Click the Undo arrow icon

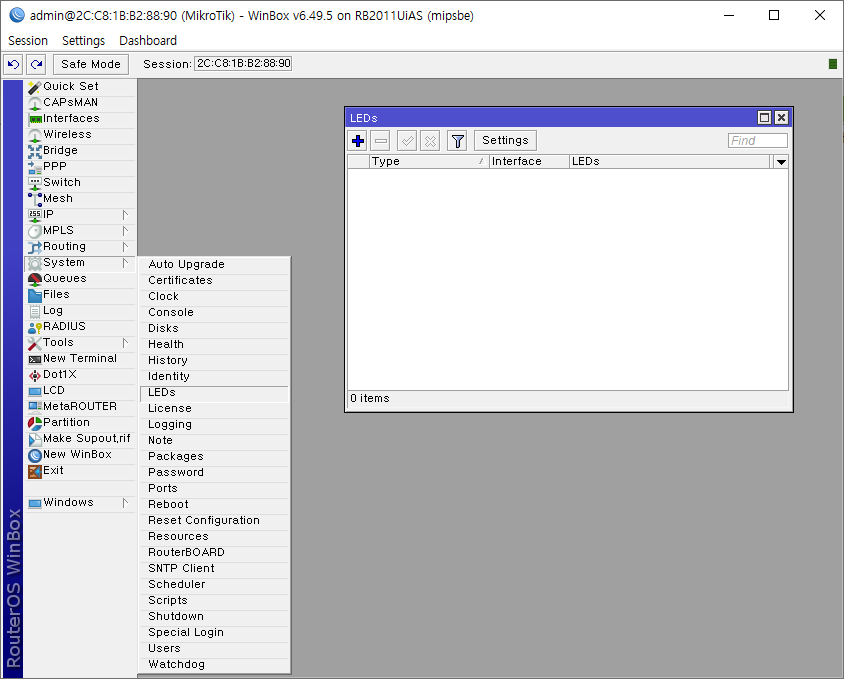pyautogui.click(x=13, y=65)
